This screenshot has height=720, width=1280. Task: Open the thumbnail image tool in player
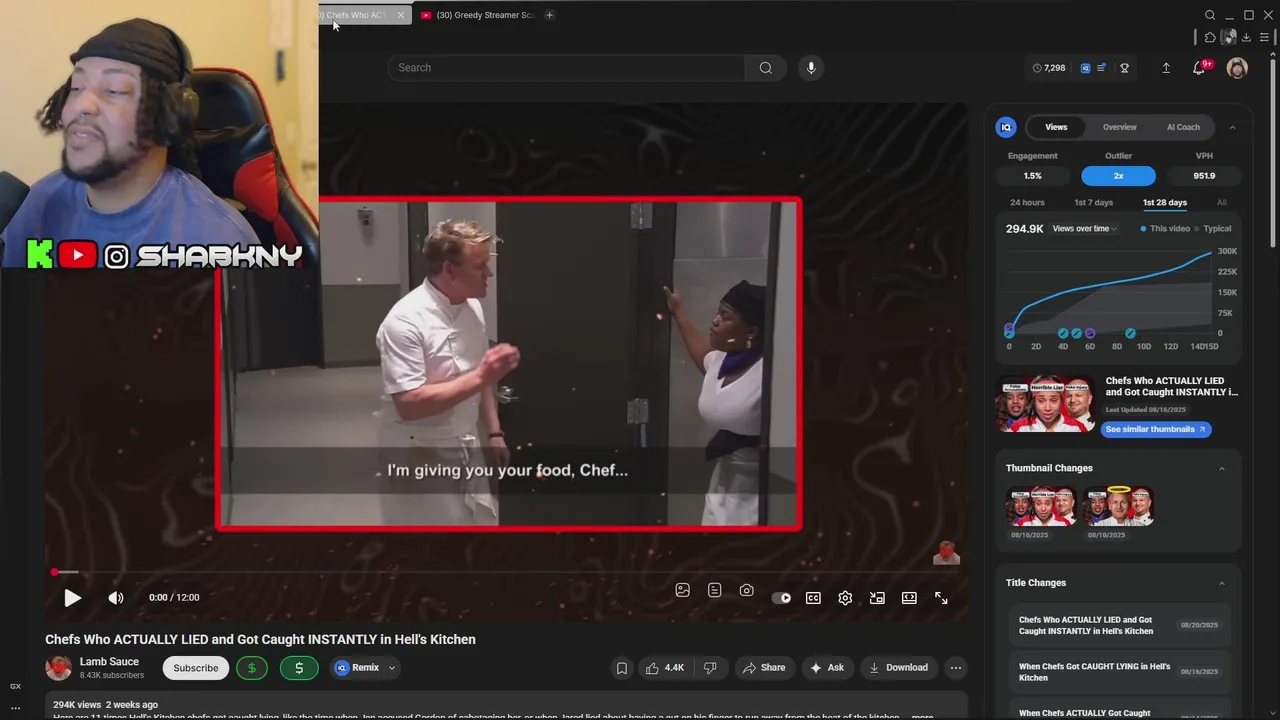point(683,591)
